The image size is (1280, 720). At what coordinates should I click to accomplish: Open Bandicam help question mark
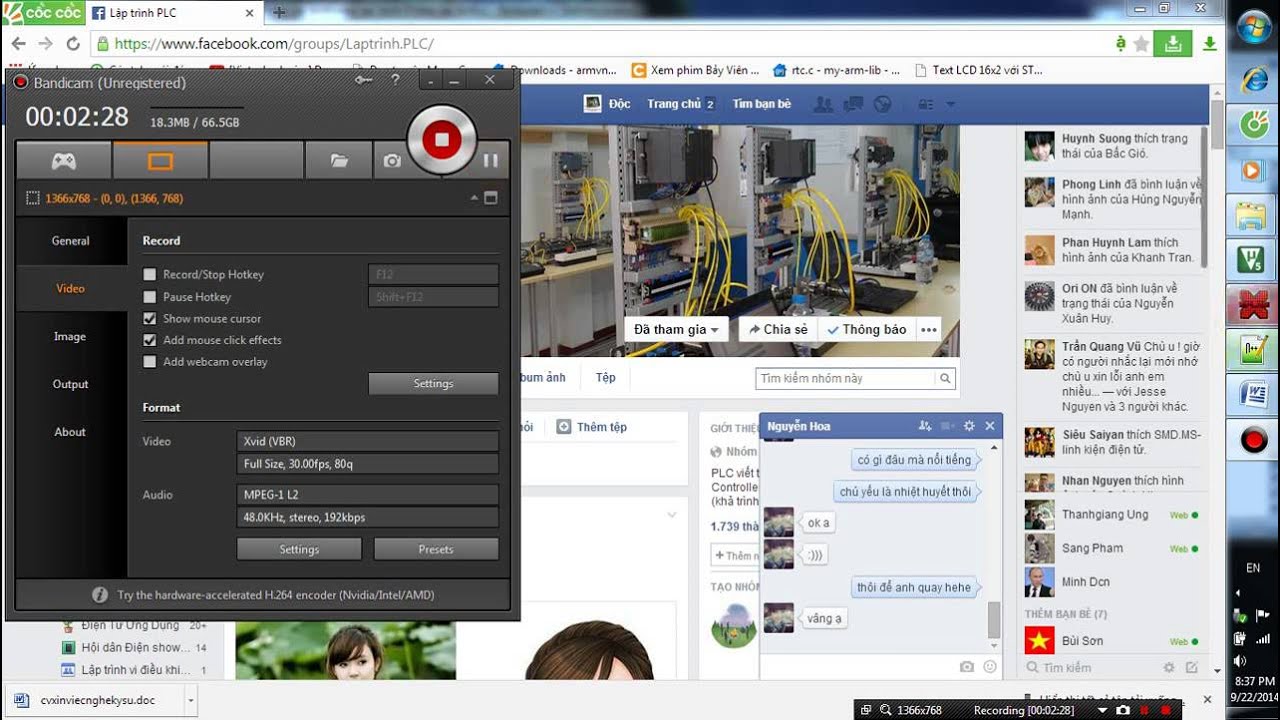click(x=395, y=80)
